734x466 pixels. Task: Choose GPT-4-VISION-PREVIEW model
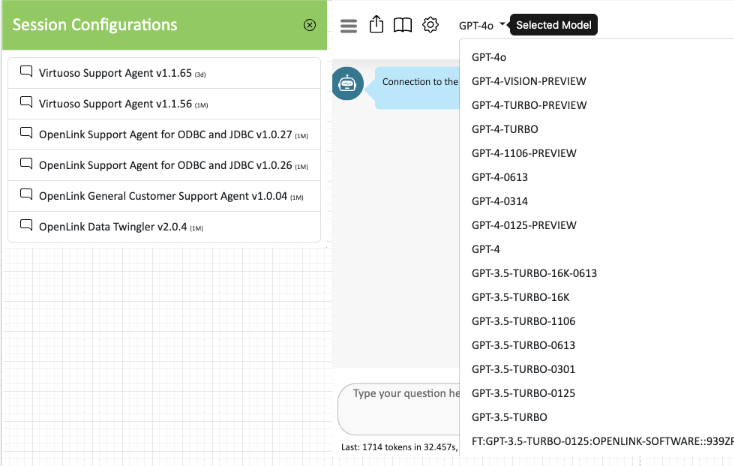point(529,81)
